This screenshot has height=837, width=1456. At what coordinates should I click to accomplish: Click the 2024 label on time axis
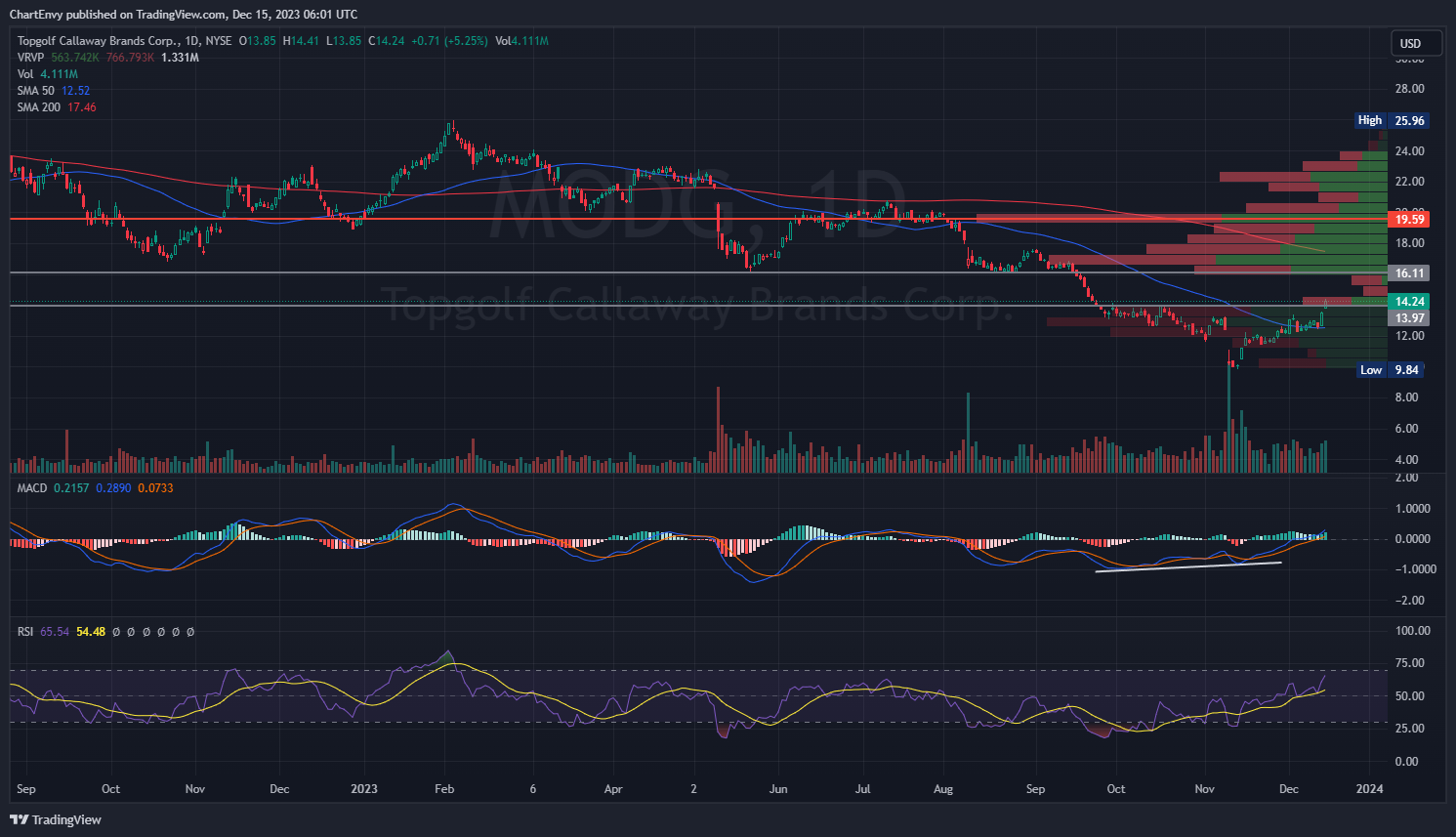(1370, 789)
